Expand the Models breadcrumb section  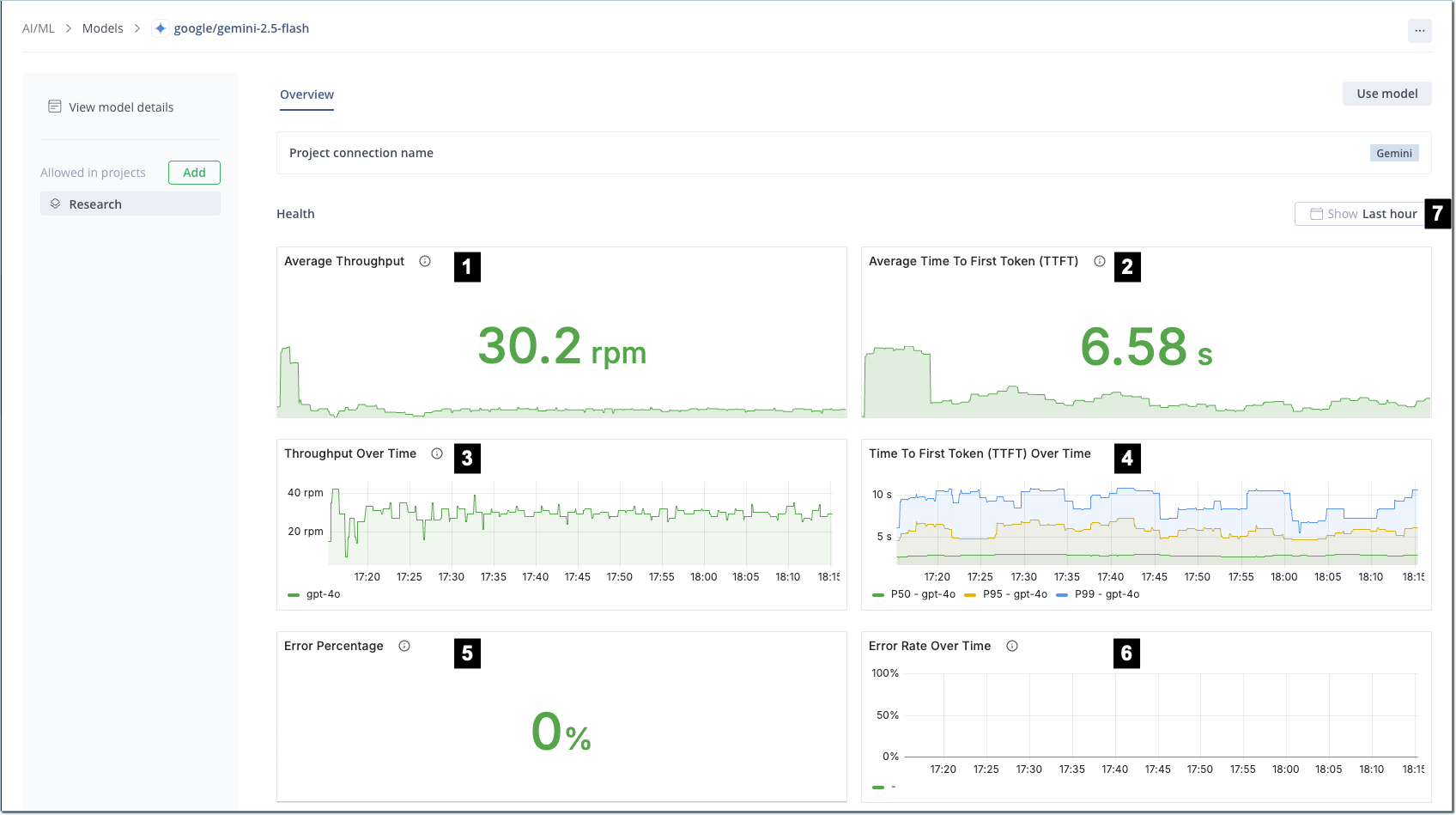[102, 27]
